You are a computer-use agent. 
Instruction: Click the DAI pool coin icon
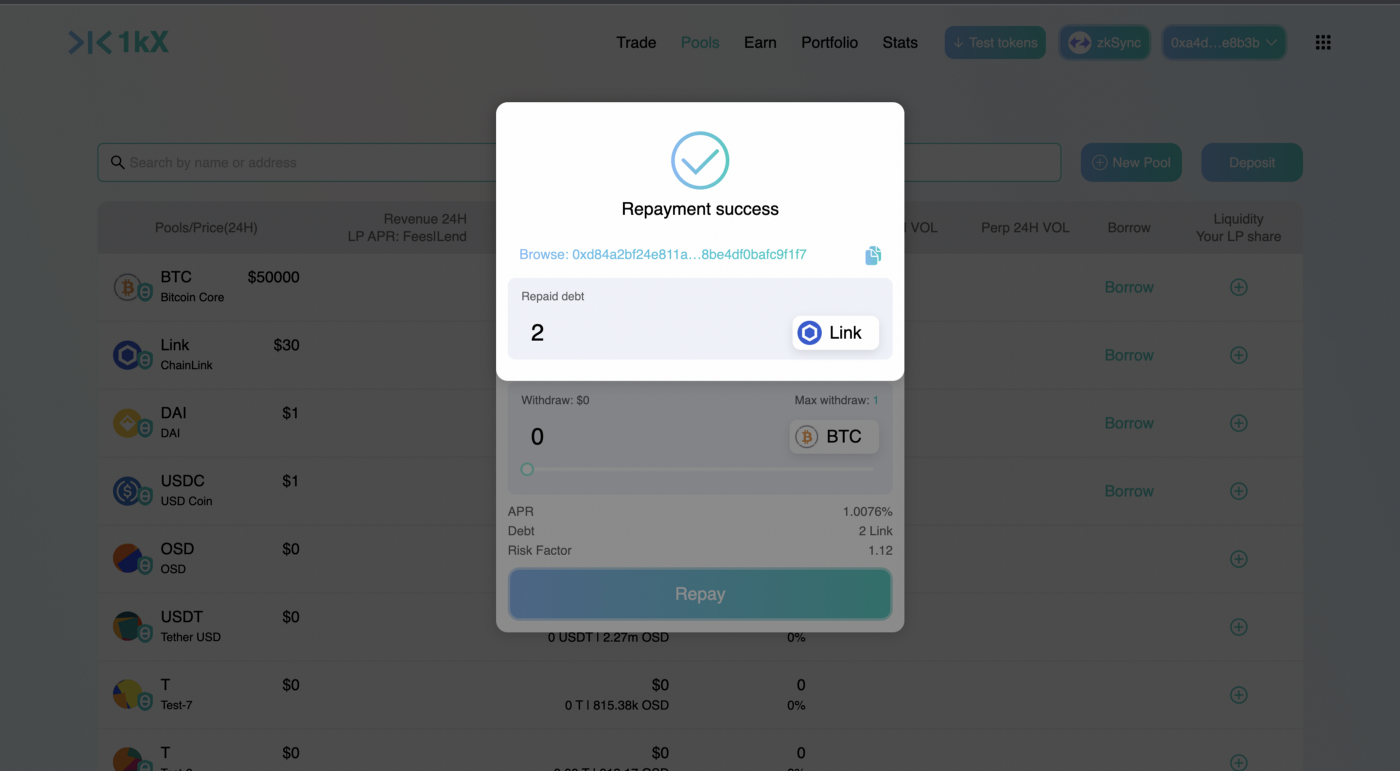[x=129, y=423]
